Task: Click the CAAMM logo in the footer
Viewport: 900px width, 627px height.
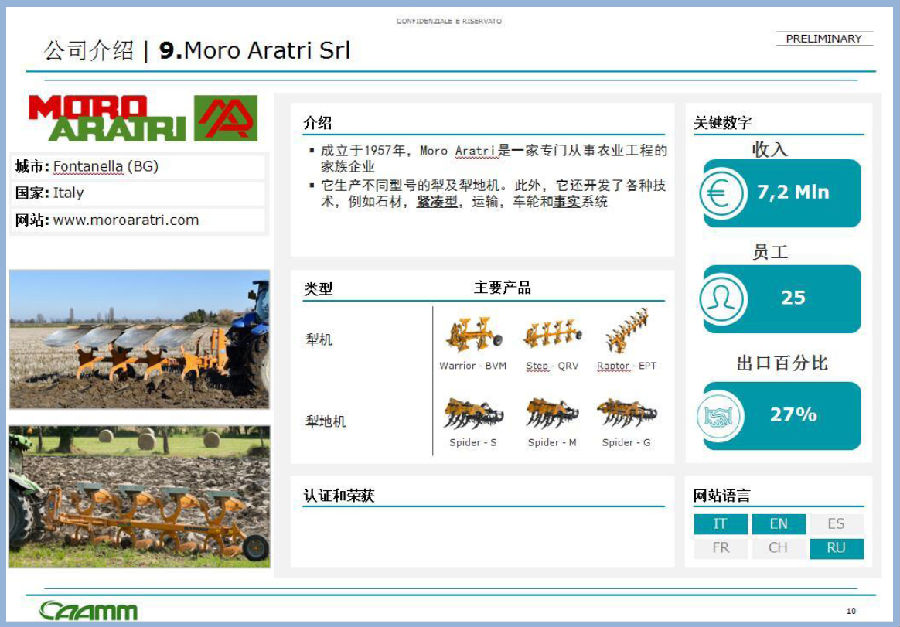Action: click(x=88, y=610)
